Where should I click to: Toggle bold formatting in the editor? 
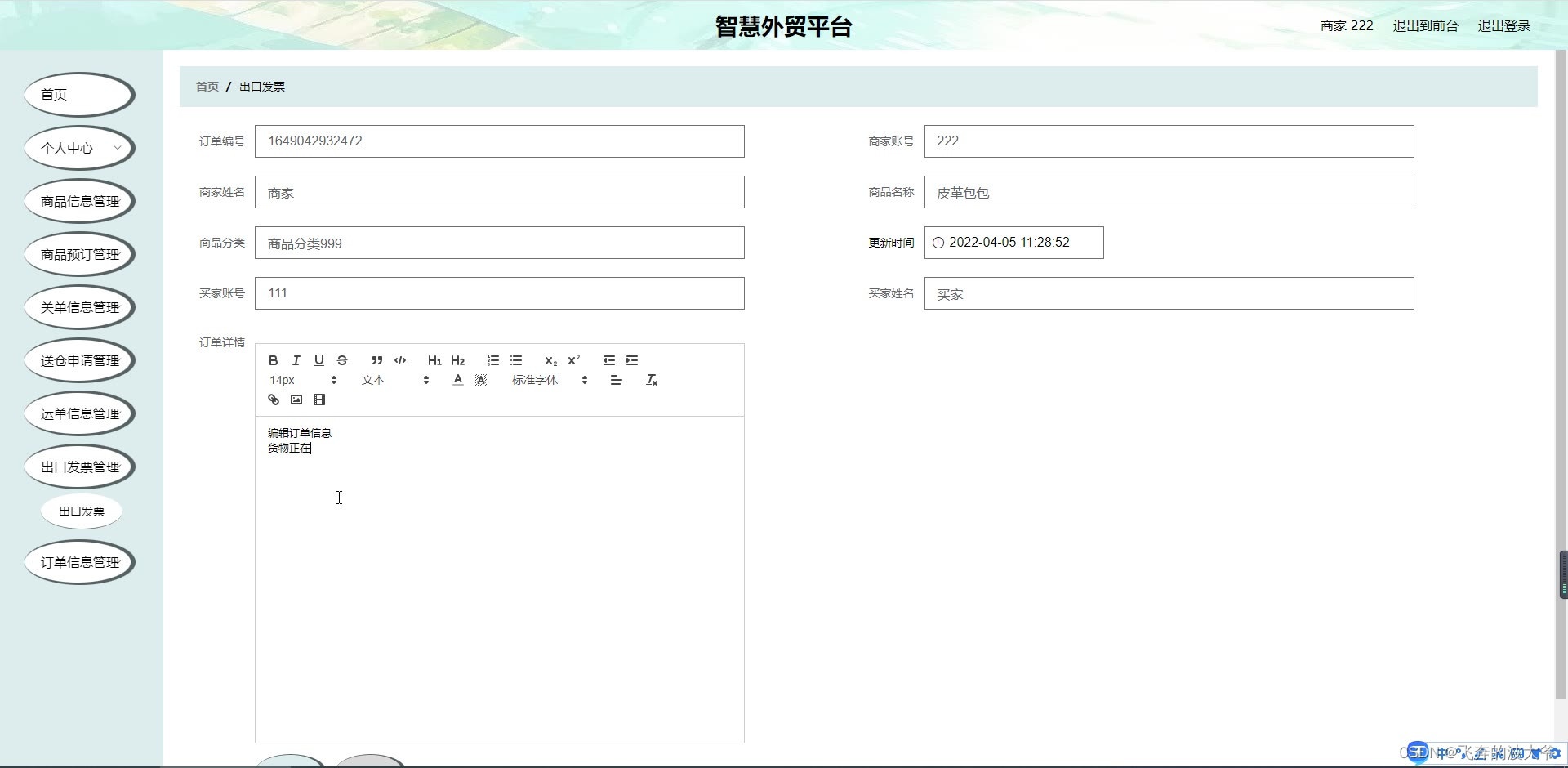coord(274,360)
